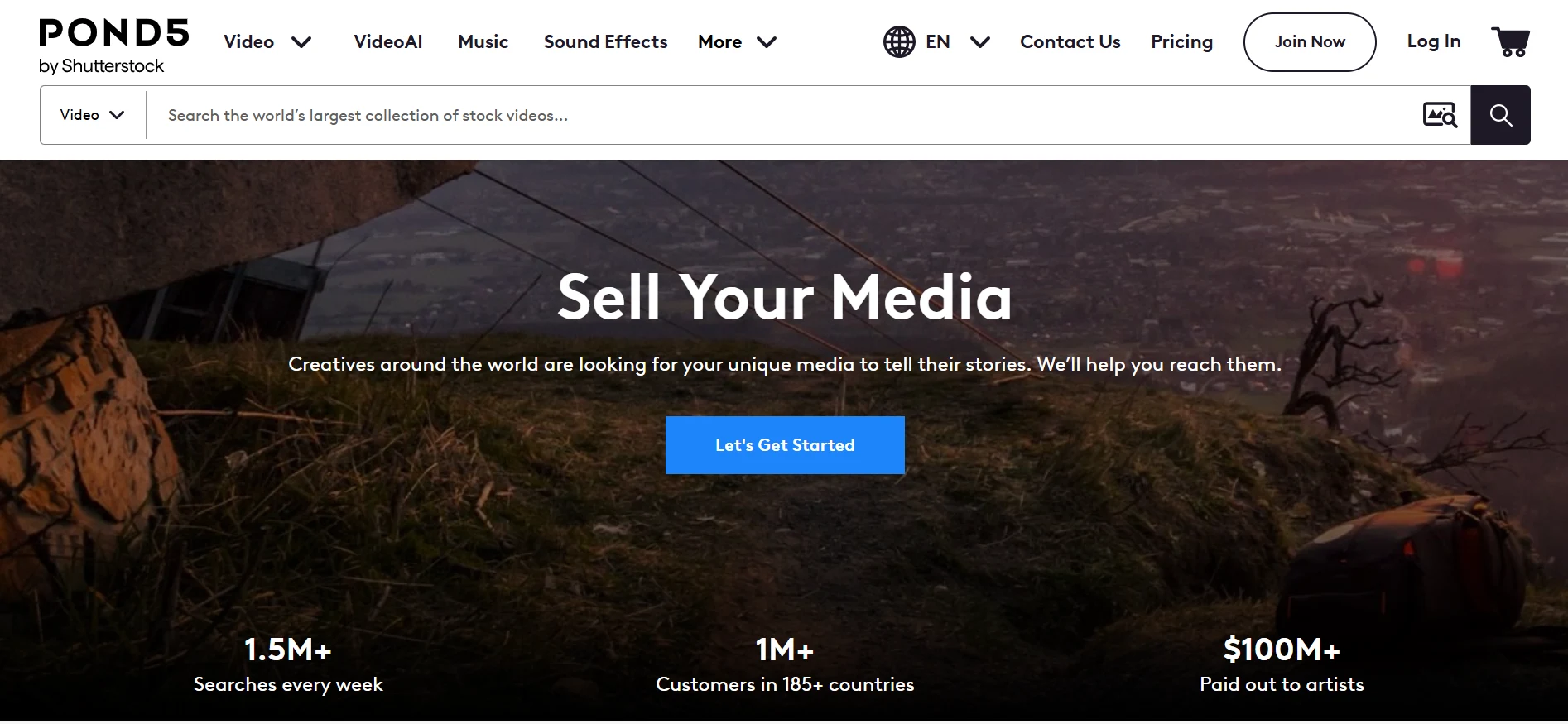Click the Join Now button
The height and width of the screenshot is (724, 1568).
(1310, 42)
